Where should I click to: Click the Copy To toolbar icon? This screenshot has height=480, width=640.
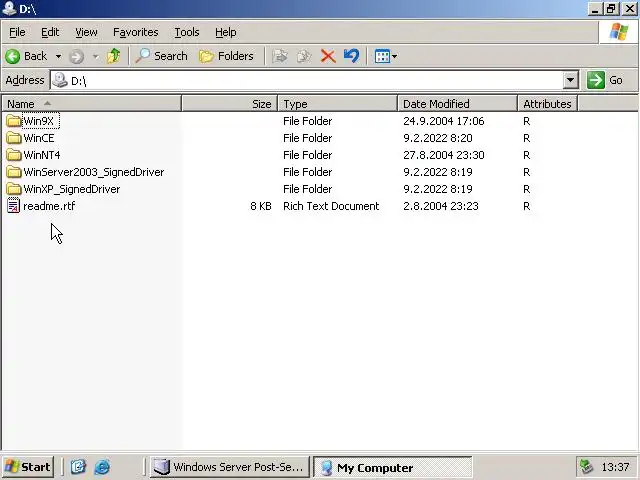click(304, 56)
